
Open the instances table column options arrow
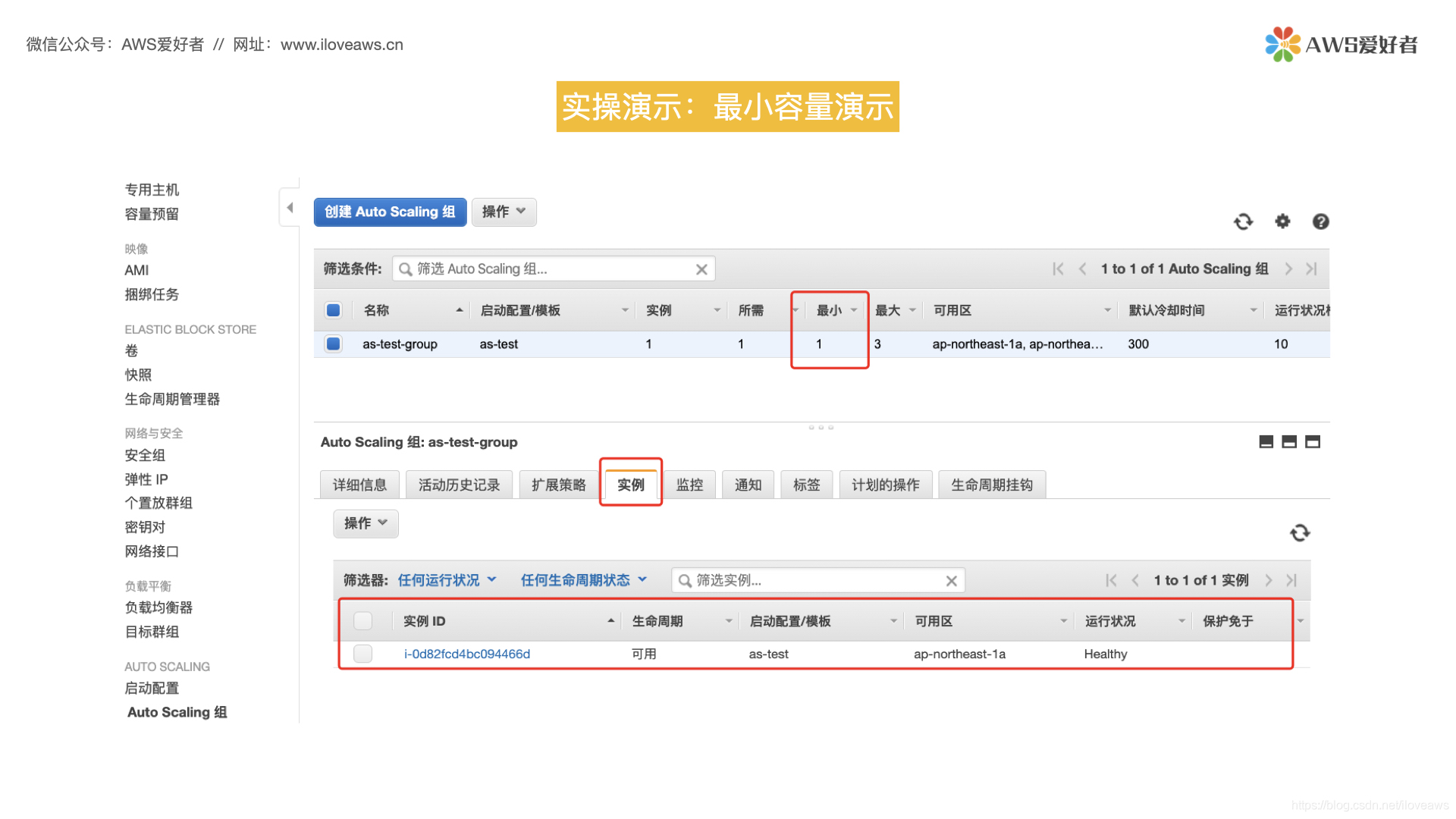(1301, 621)
